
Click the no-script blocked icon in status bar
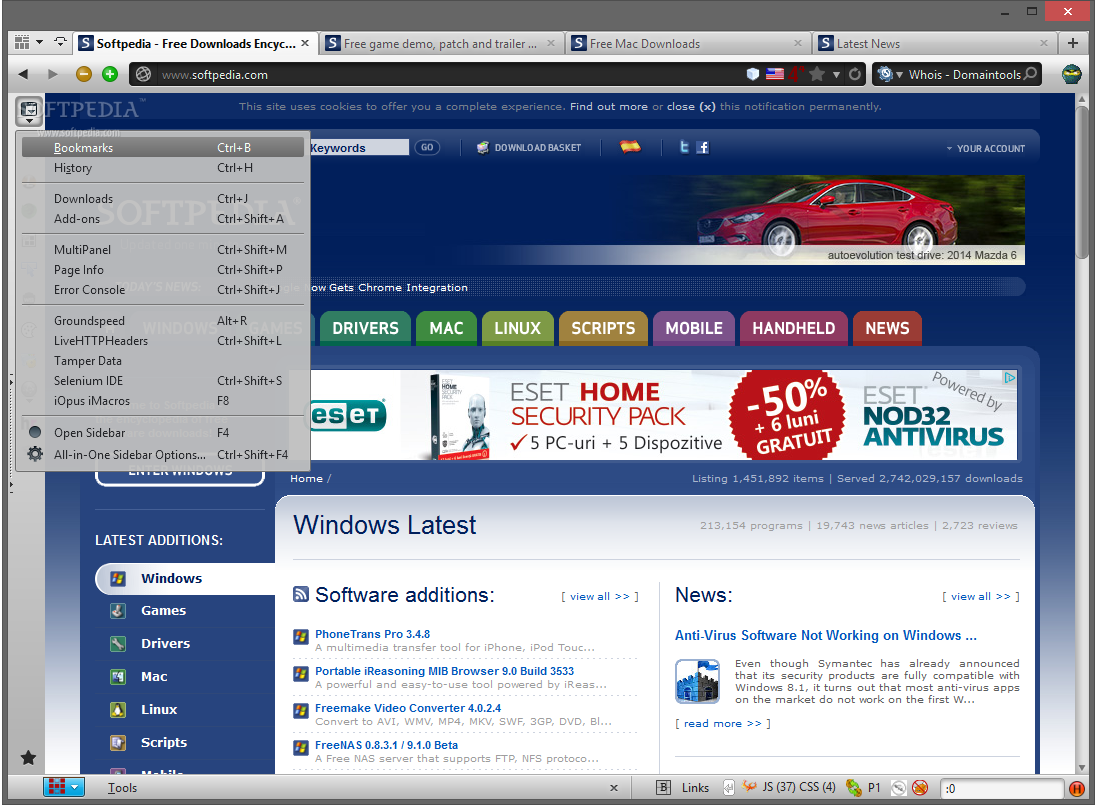pyautogui.click(x=920, y=788)
